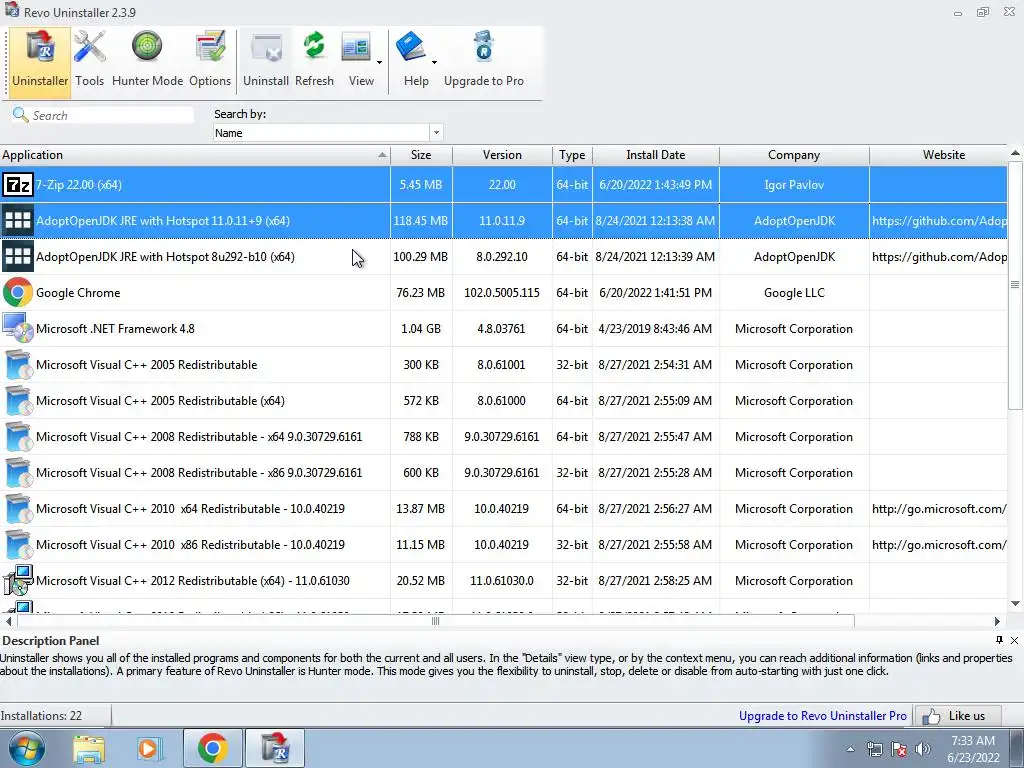
Task: Open Windows Explorer from taskbar
Action: click(89, 749)
